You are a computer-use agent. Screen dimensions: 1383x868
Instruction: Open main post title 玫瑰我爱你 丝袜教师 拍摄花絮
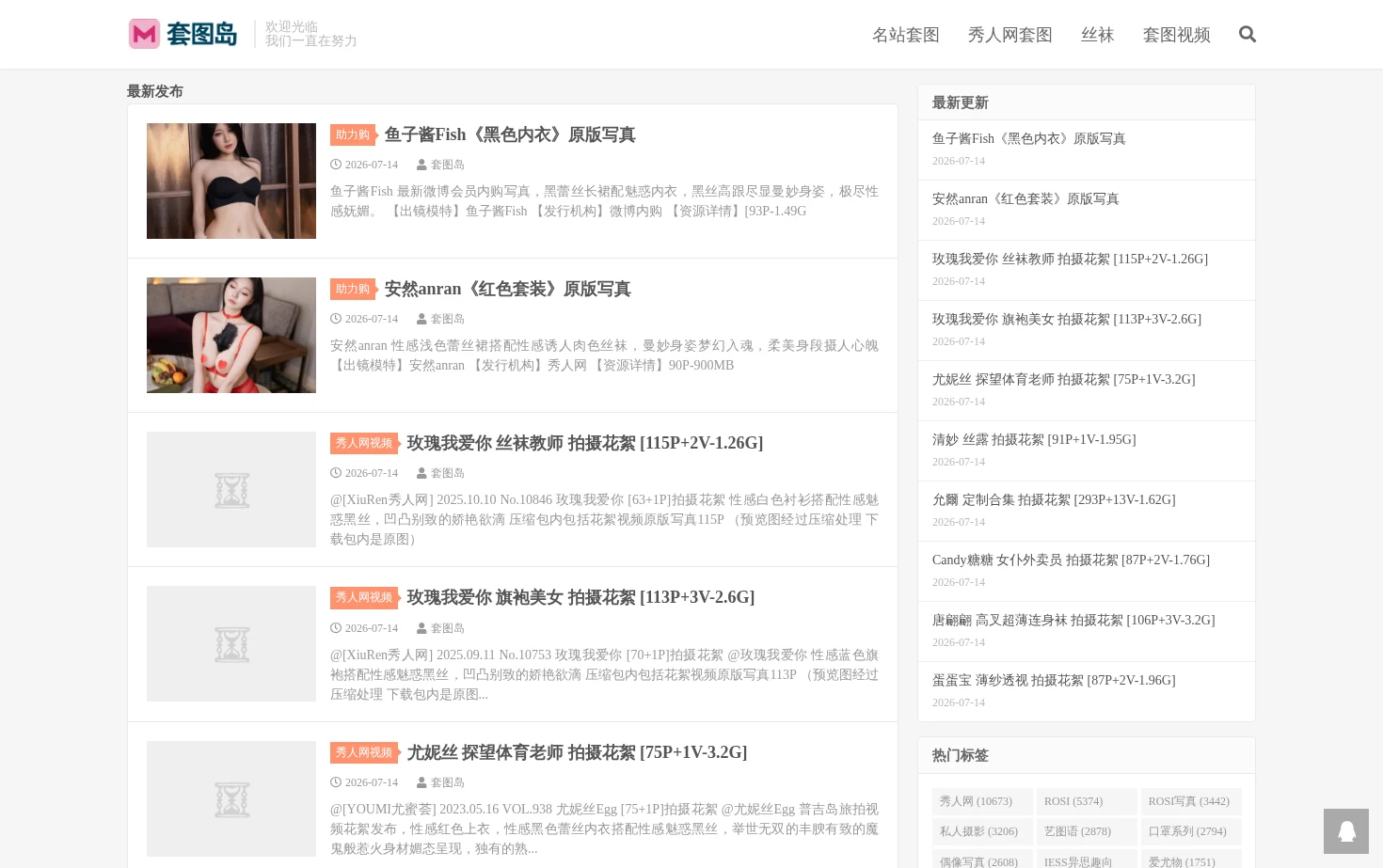tap(585, 443)
